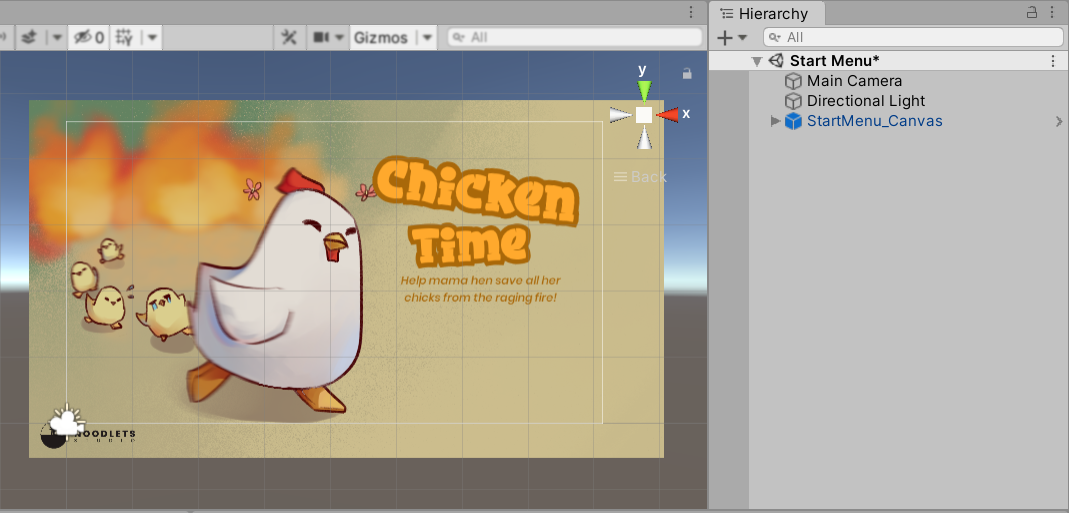Viewport: 1069px width, 513px height.
Task: Open the Hierarchy create (+) menu
Action: 732,37
